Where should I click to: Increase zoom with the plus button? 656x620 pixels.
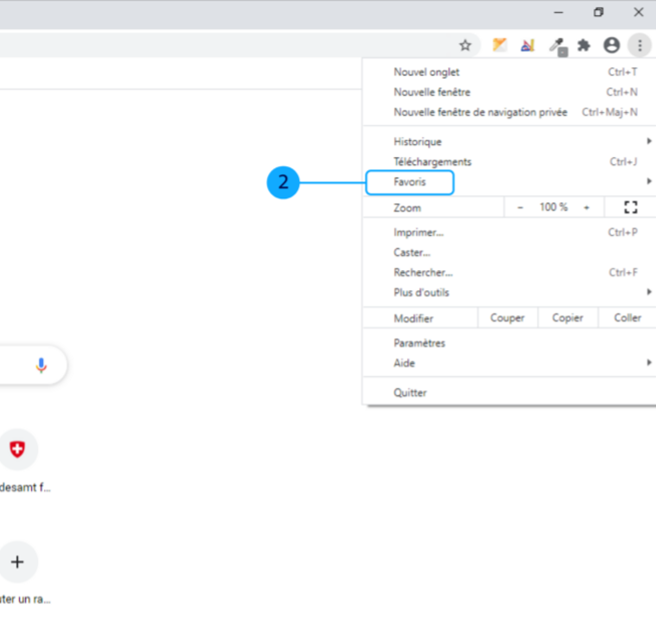[x=586, y=207]
